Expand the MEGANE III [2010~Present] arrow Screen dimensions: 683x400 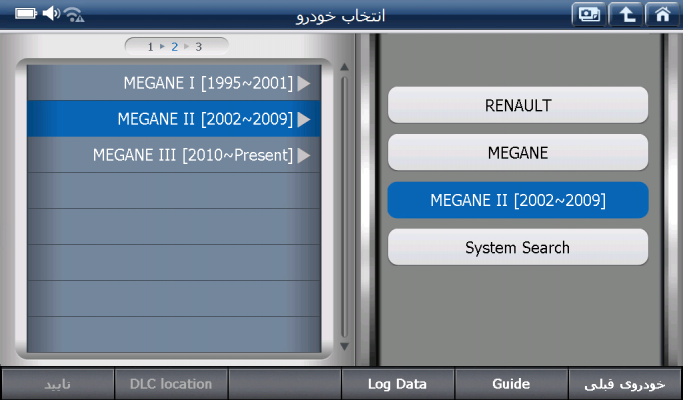[x=304, y=155]
